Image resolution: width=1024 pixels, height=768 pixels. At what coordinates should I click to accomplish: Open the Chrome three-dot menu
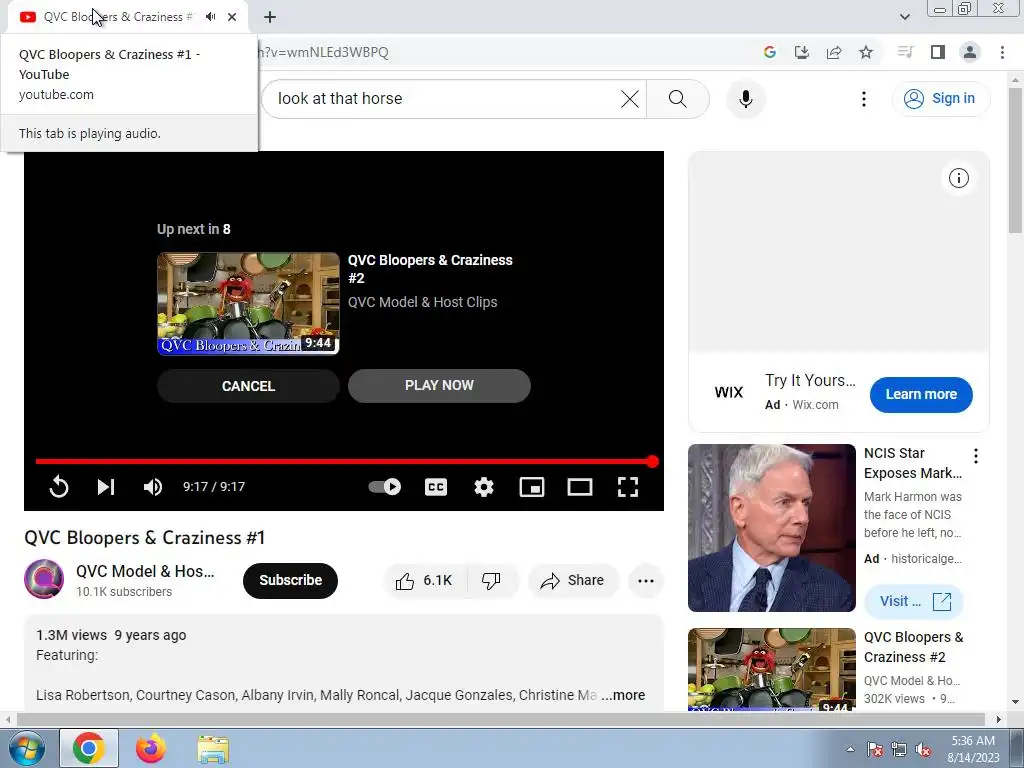(1002, 52)
